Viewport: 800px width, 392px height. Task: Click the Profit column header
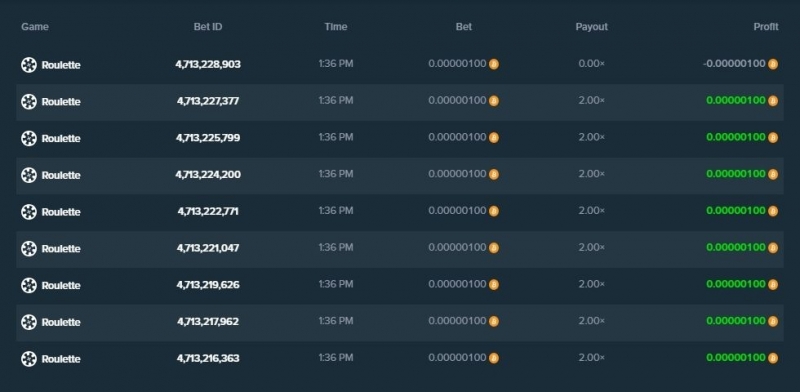(x=766, y=27)
